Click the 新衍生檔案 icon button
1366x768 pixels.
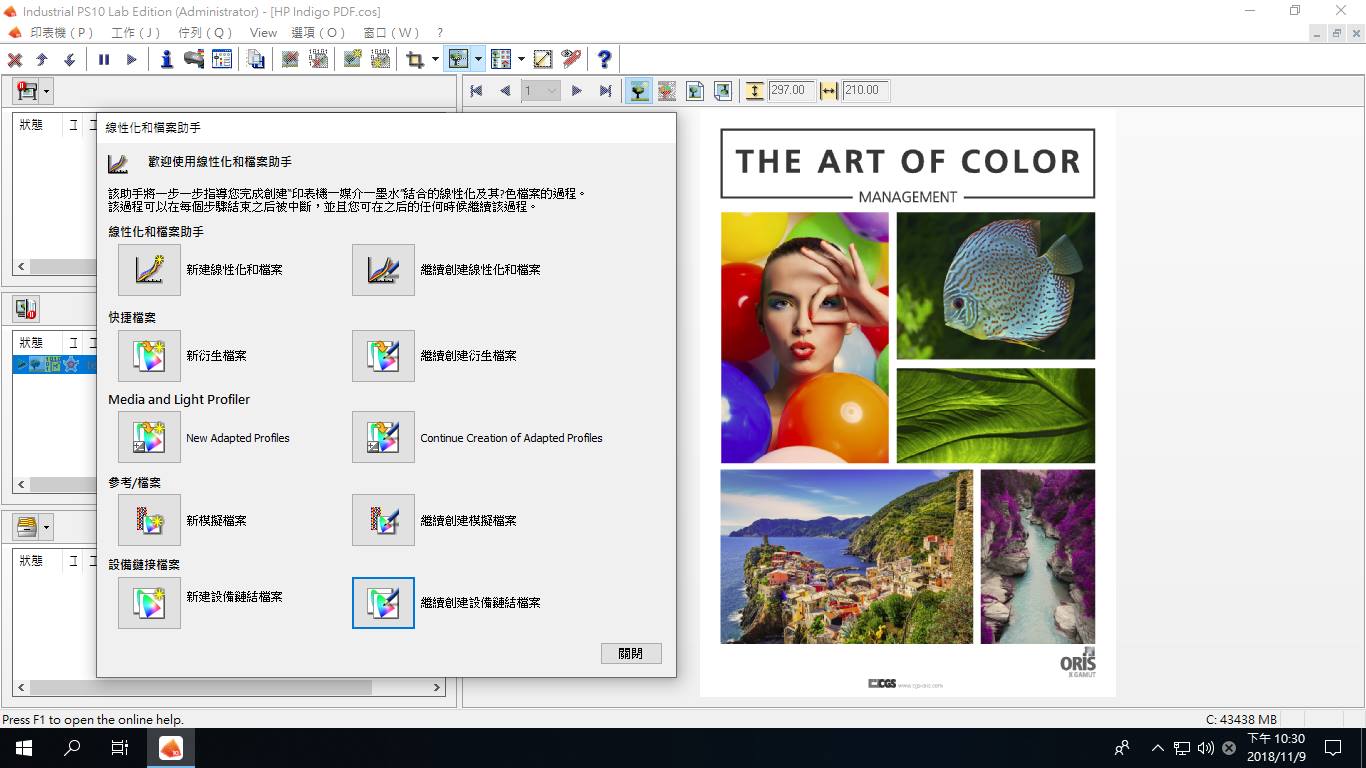point(149,356)
